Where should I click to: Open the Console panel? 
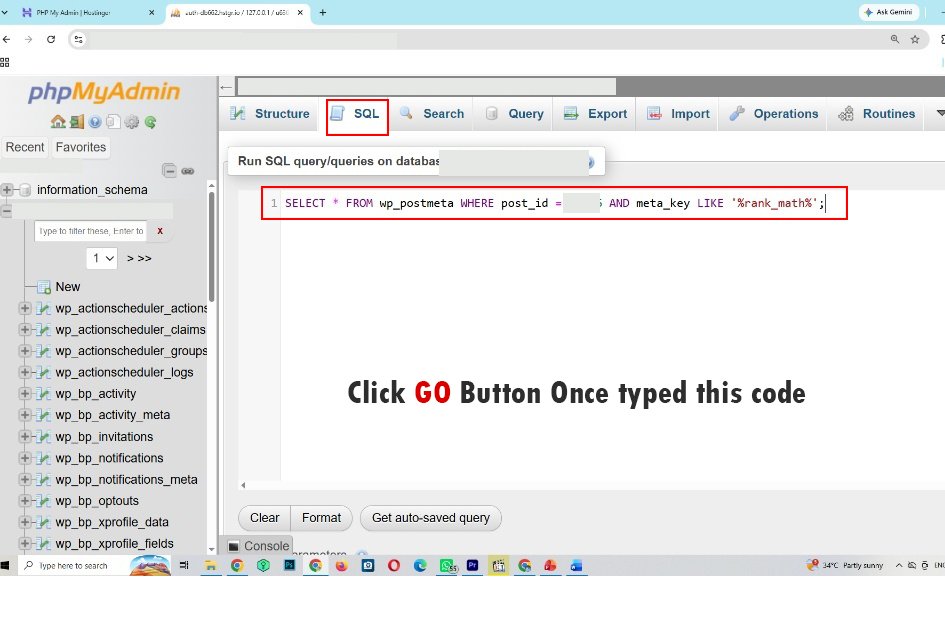click(259, 546)
